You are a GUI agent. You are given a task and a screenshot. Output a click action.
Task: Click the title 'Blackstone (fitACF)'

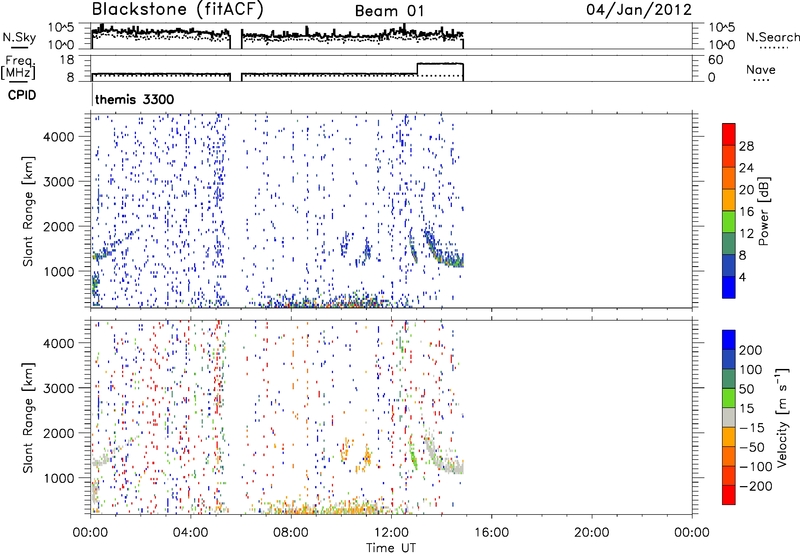pos(178,10)
